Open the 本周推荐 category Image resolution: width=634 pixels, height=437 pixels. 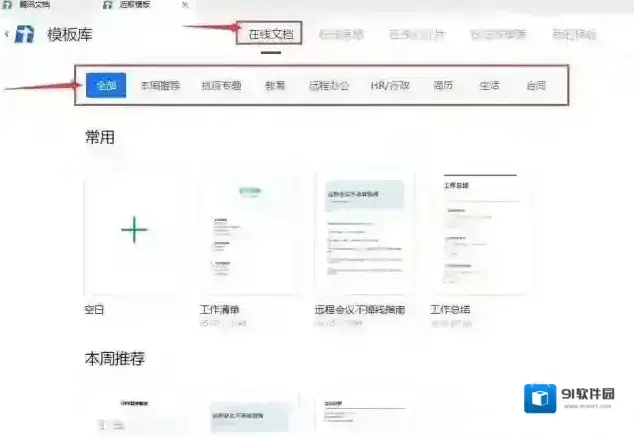click(160, 86)
